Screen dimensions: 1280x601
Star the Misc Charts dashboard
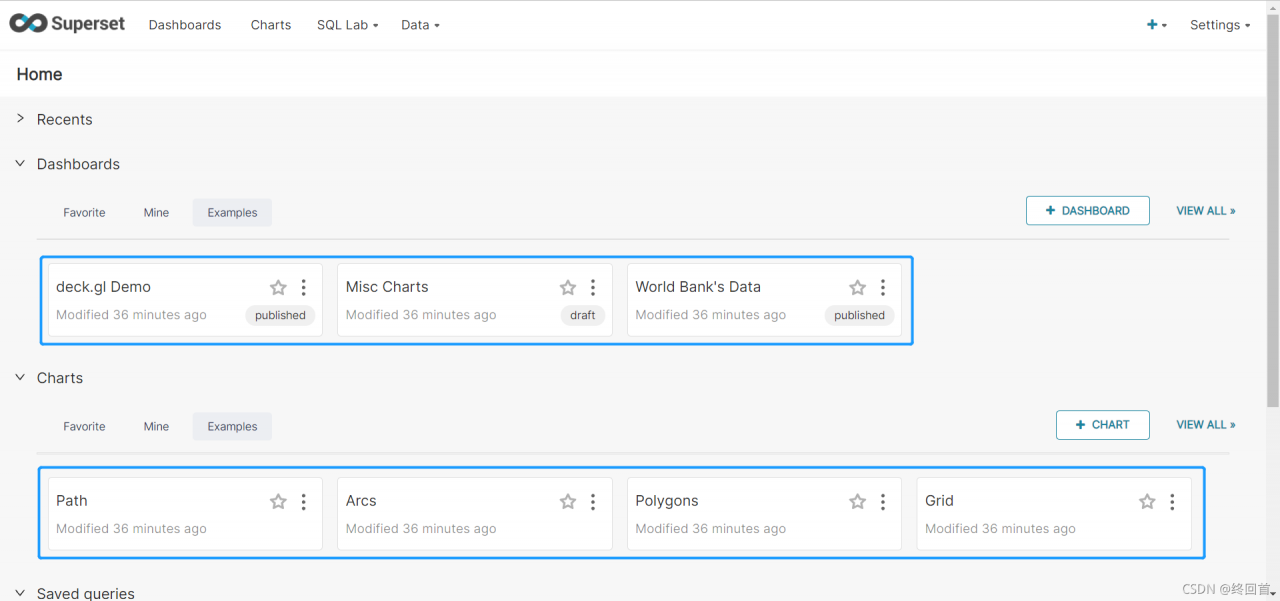[x=568, y=288]
